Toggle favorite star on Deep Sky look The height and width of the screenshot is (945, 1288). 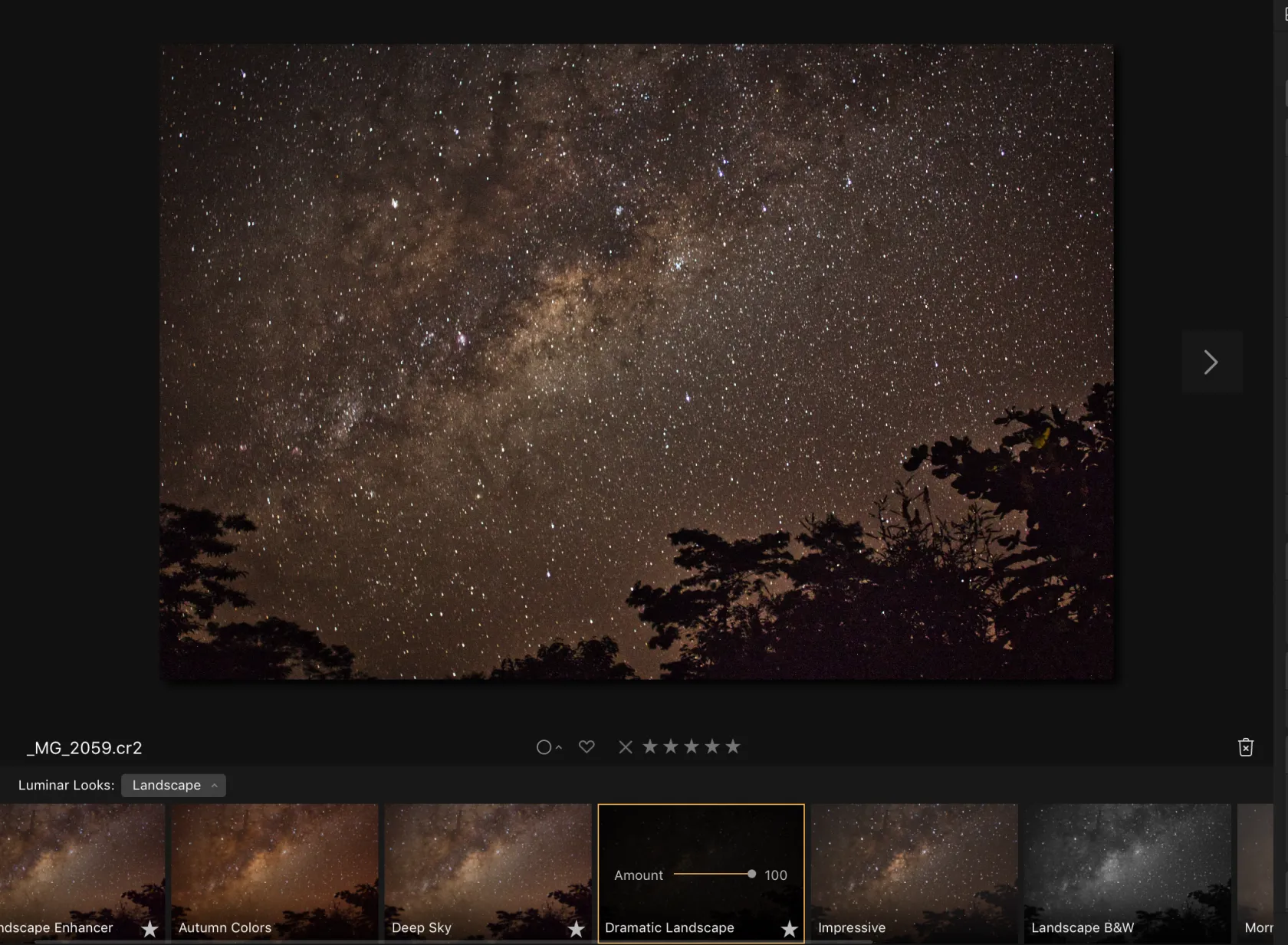[x=576, y=929]
